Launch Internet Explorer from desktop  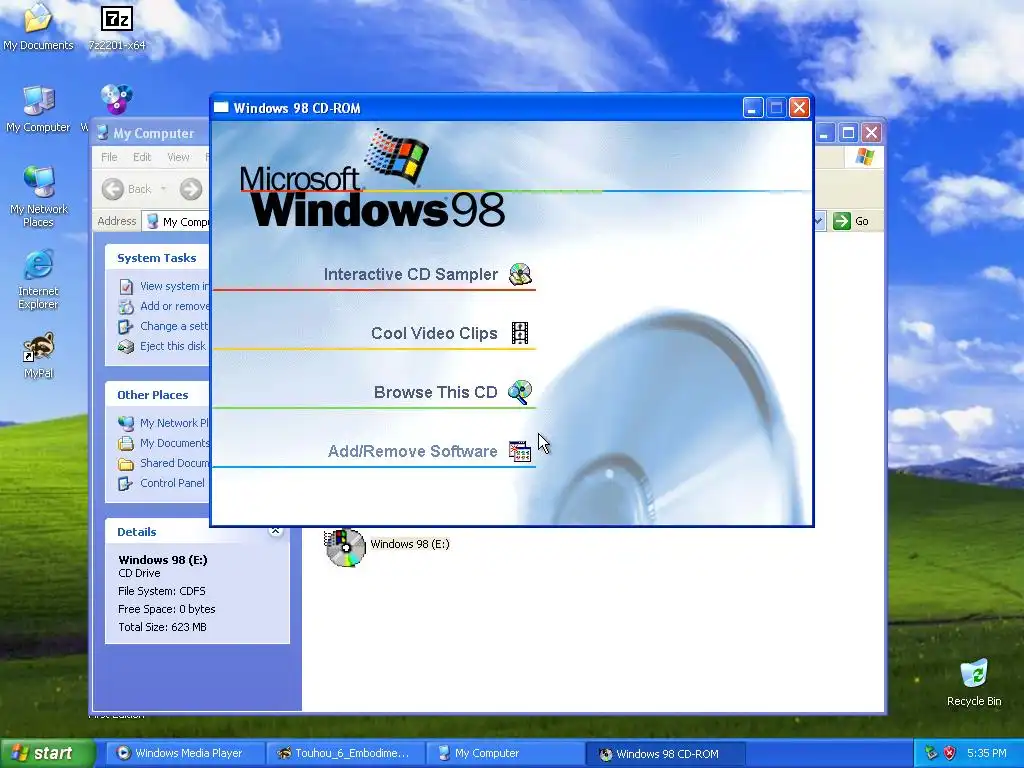pyautogui.click(x=38, y=279)
